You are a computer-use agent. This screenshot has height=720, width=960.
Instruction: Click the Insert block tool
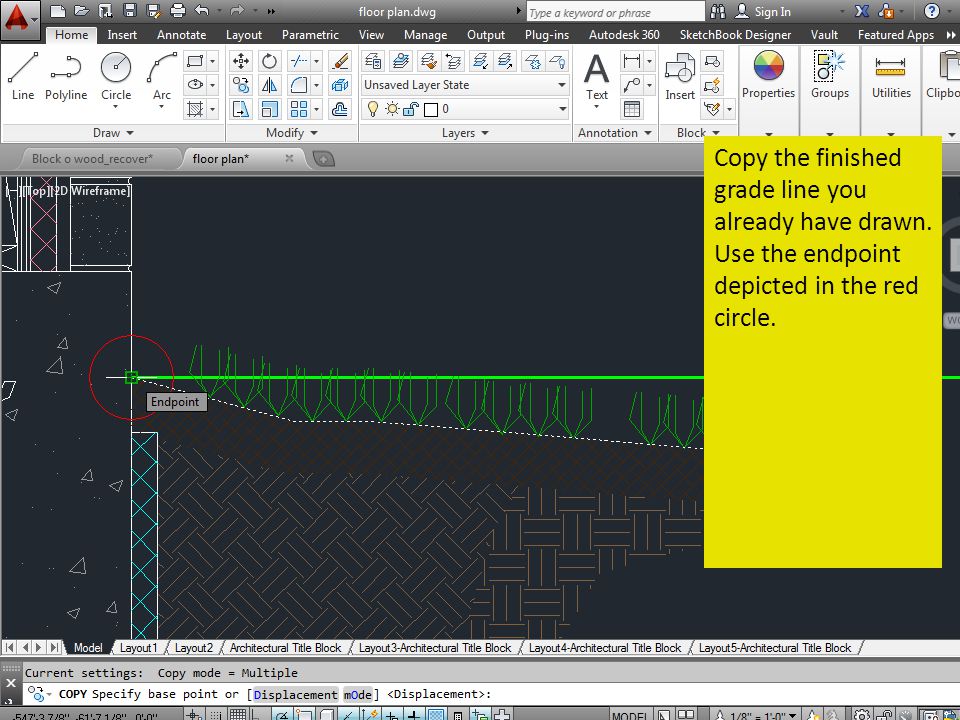coord(680,76)
